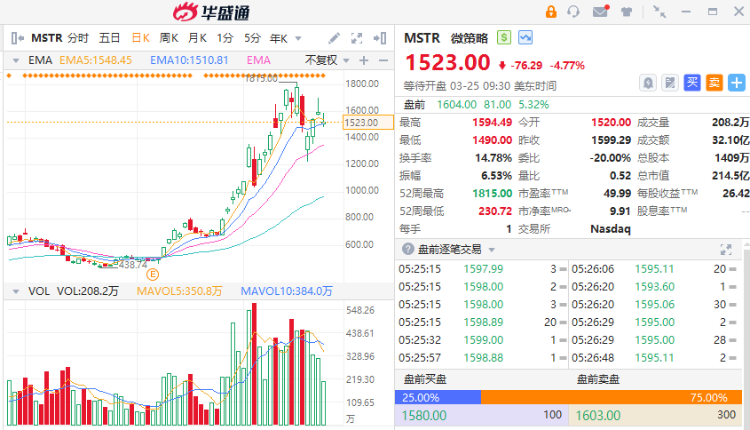Image resolution: width=750 pixels, height=430 pixels.
Task: Open help icon beside 盘前逐笔交易
Action: (x=408, y=249)
